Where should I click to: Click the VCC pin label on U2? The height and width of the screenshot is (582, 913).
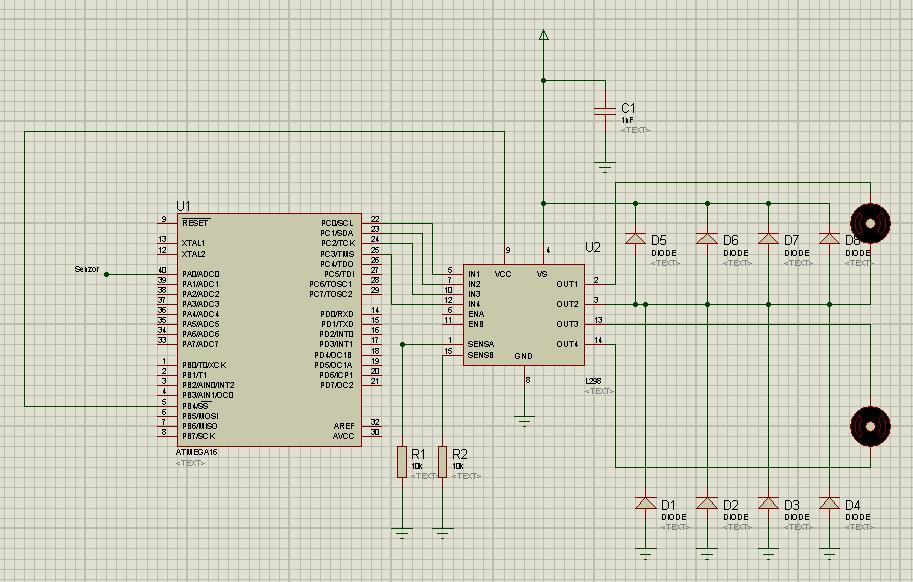[502, 274]
